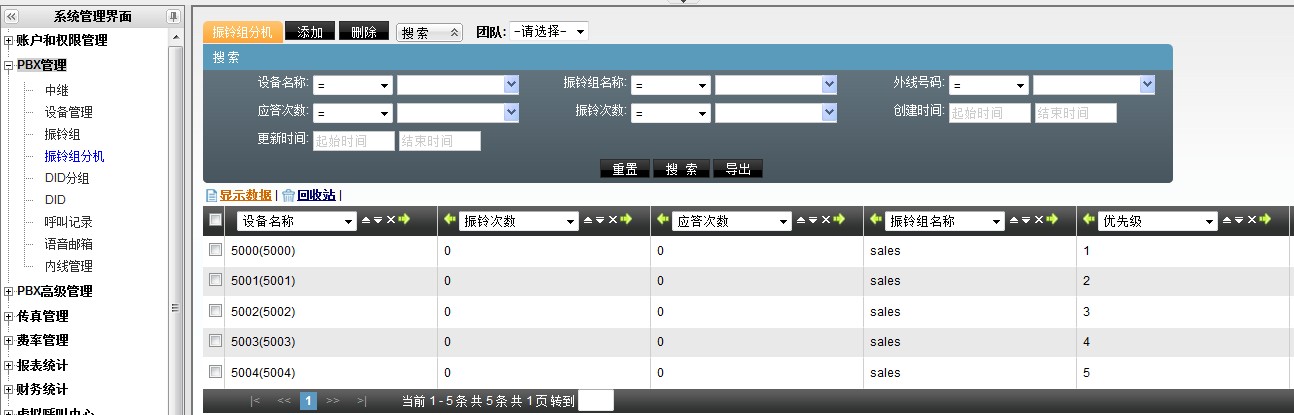Move 优先级 column right with green arrow
This screenshot has width=1294, height=415.
pos(1265,220)
